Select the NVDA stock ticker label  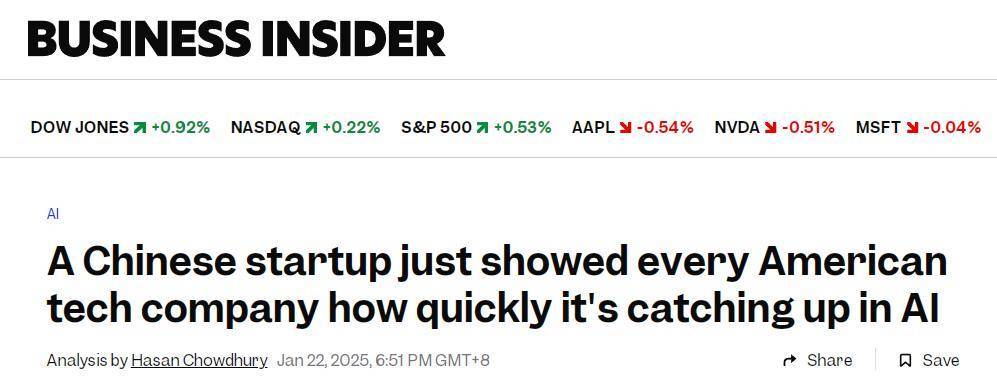coord(737,128)
